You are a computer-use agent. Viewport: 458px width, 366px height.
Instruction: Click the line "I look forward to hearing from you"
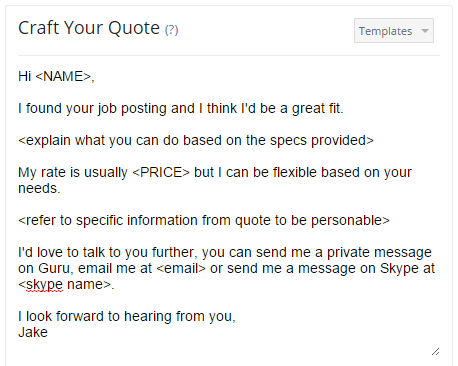pos(127,316)
